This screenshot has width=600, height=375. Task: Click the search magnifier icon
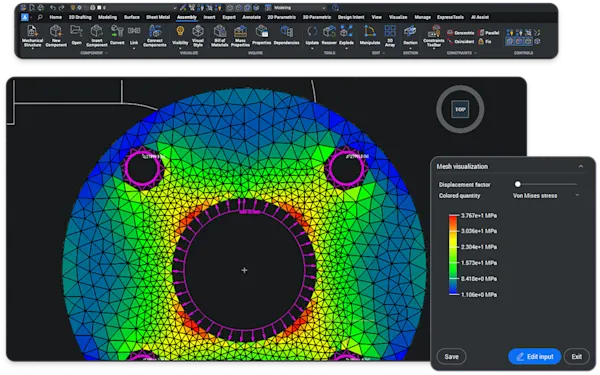(40, 17)
